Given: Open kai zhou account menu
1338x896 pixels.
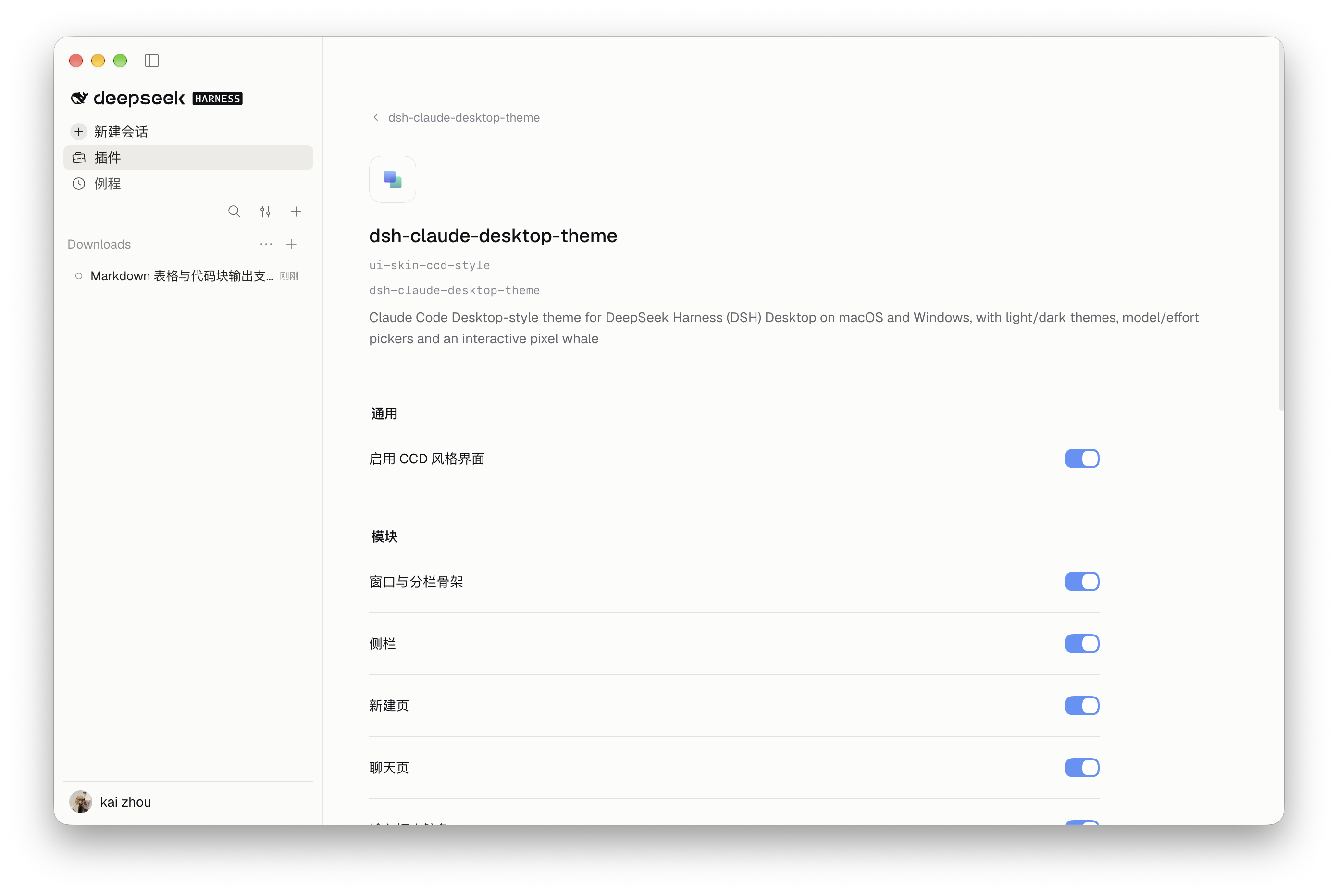Looking at the screenshot, I should [x=188, y=802].
